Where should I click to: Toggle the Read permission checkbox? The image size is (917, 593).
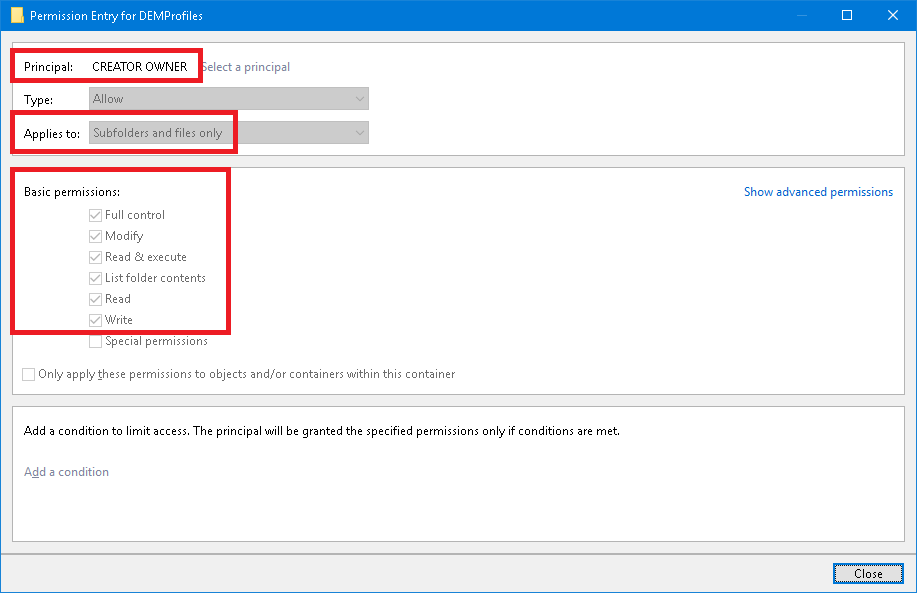point(96,299)
